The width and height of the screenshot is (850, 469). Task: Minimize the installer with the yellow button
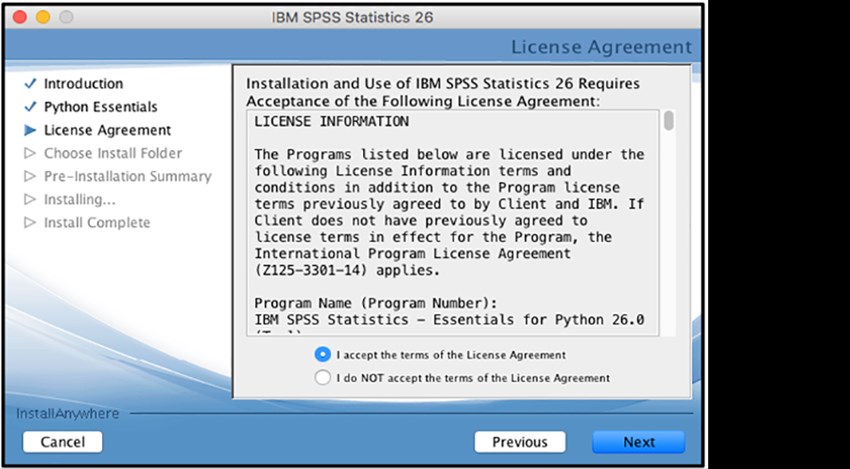[43, 17]
